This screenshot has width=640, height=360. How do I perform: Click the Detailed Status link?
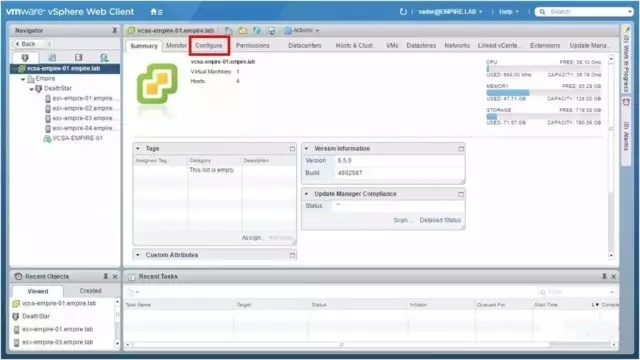[x=440, y=220]
